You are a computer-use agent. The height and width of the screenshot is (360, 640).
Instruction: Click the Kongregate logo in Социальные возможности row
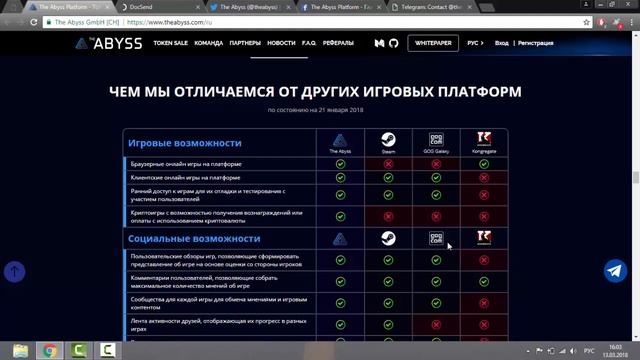coord(484,238)
